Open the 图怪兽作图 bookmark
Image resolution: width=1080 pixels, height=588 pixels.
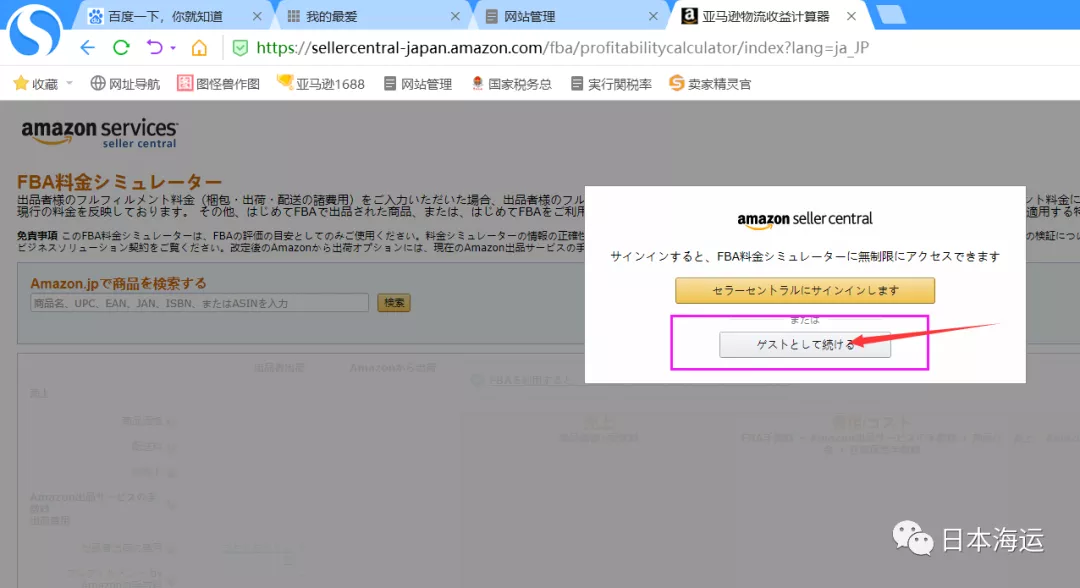click(x=218, y=84)
